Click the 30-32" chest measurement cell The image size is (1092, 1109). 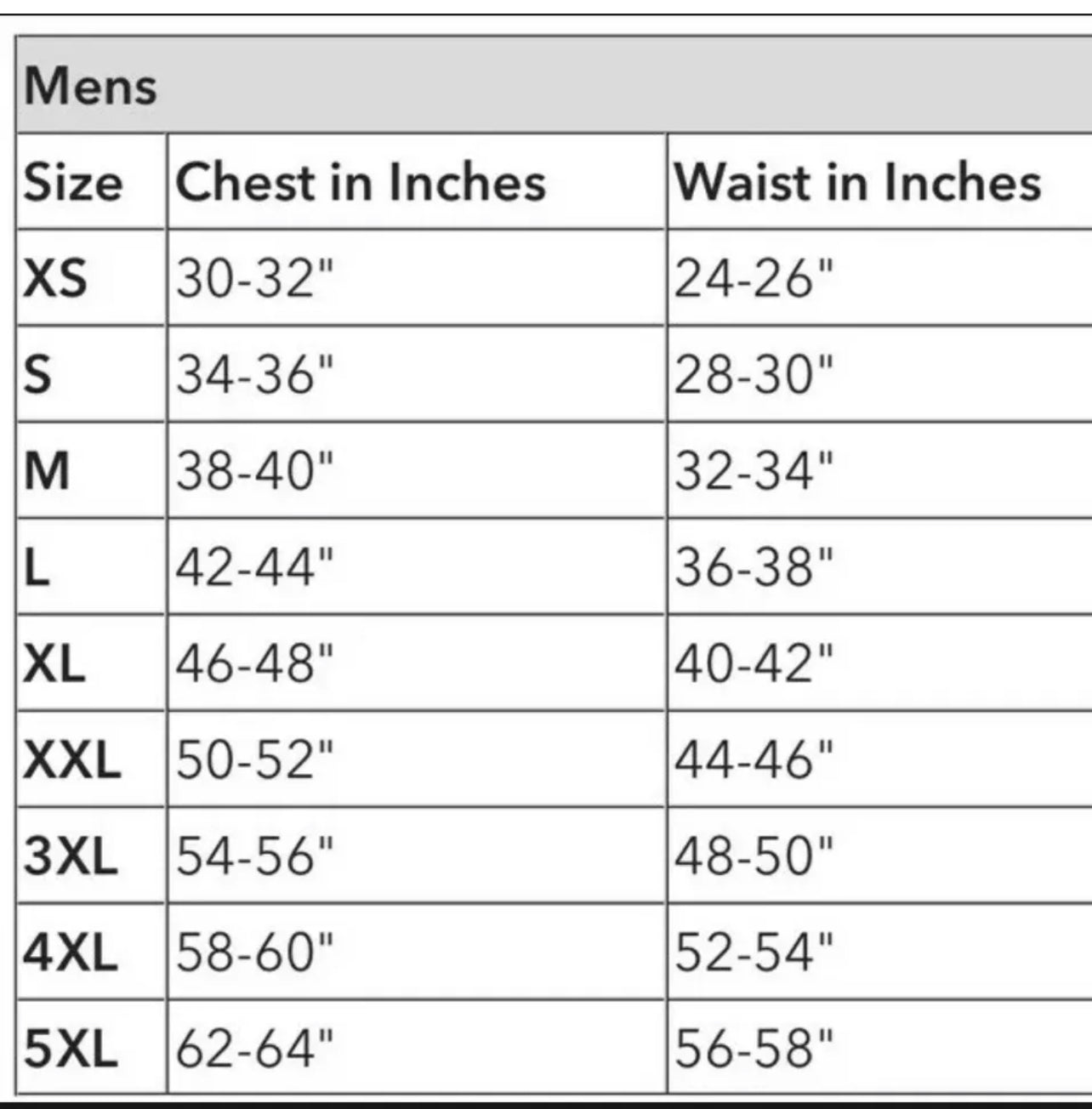[255, 278]
